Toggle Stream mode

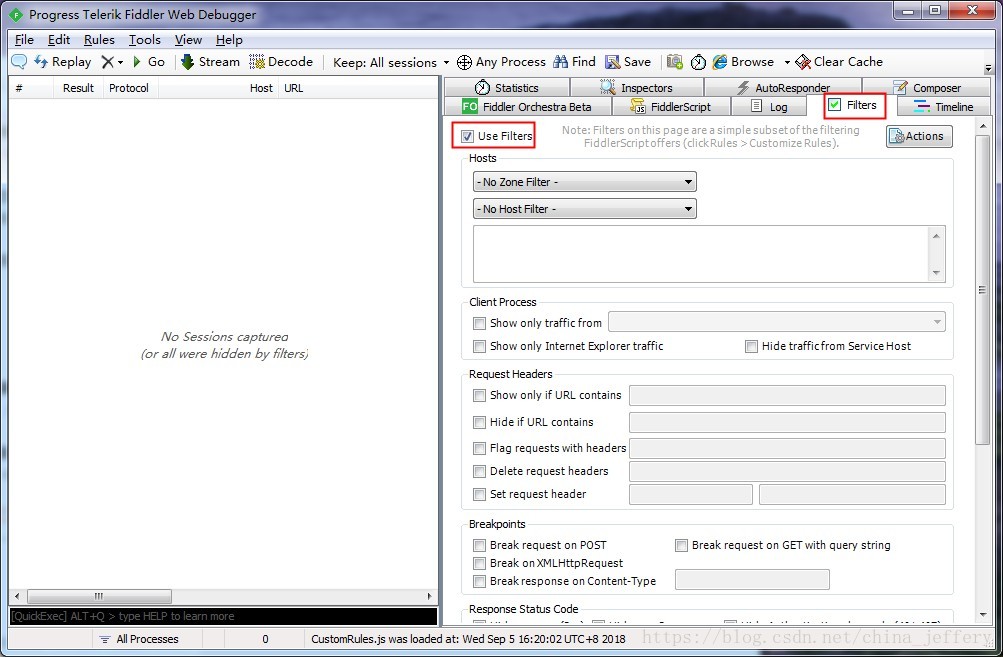pos(210,62)
